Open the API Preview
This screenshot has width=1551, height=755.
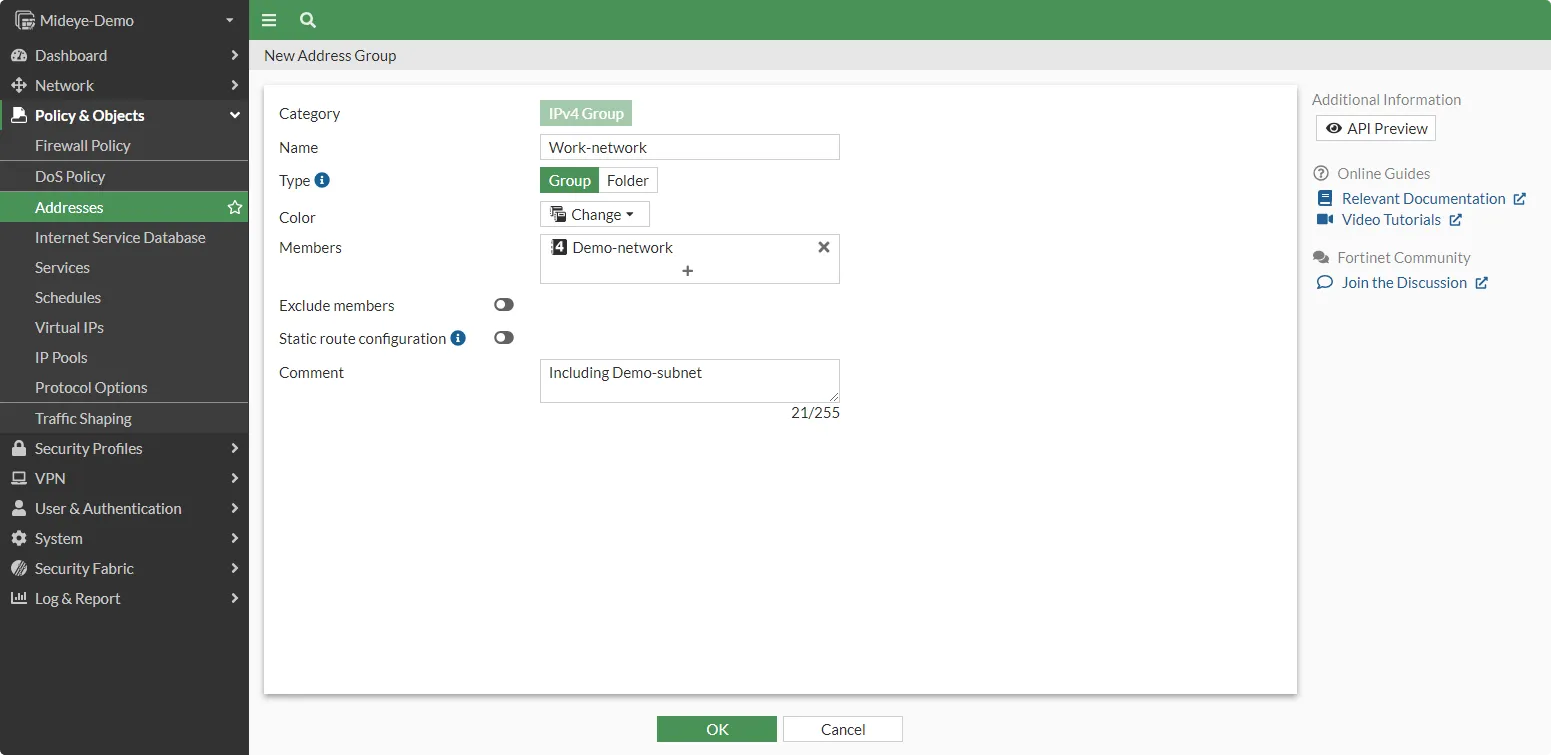pos(1375,128)
